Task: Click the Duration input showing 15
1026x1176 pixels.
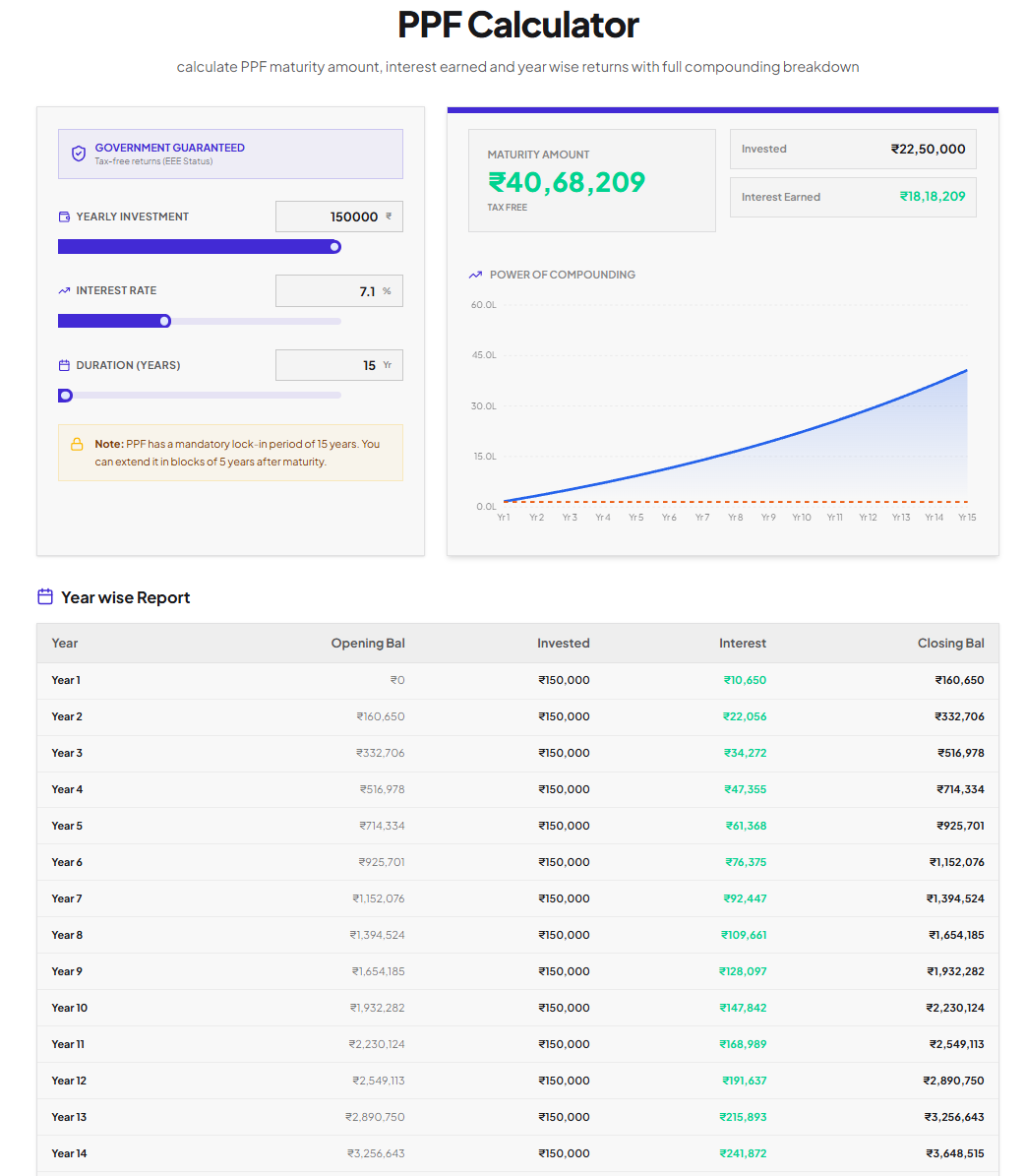Action: click(338, 365)
